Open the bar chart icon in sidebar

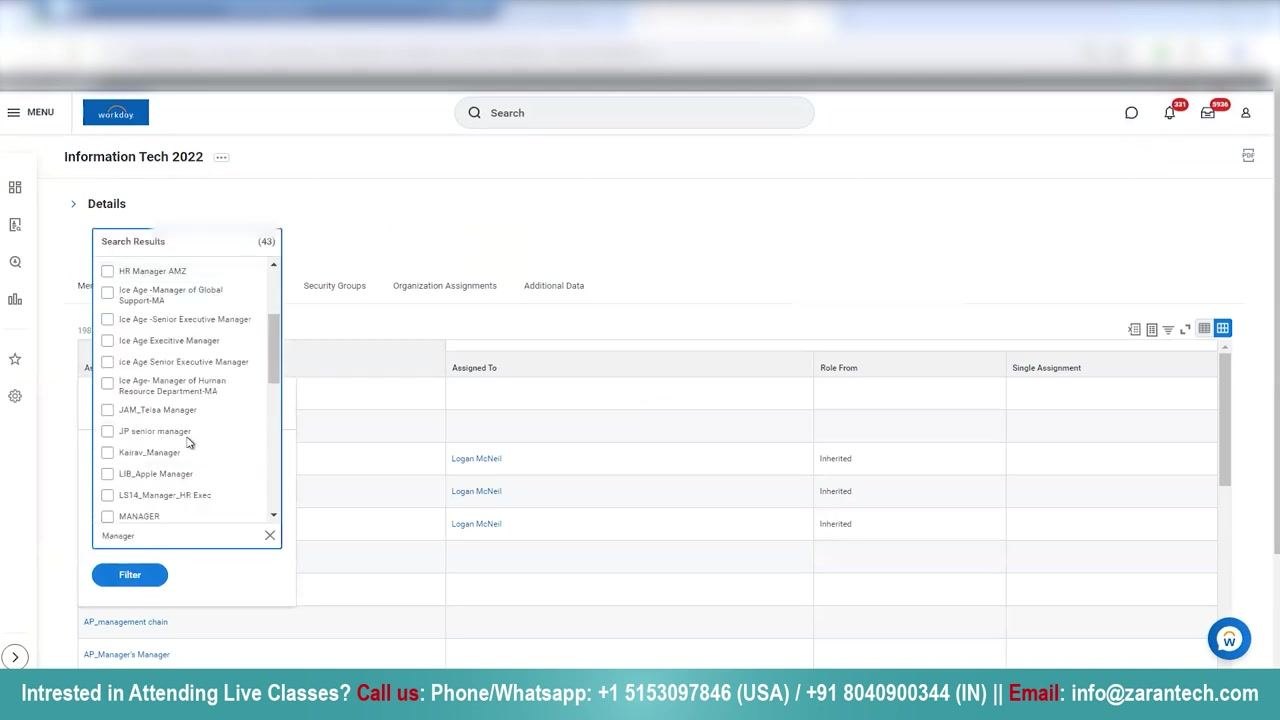pos(15,299)
